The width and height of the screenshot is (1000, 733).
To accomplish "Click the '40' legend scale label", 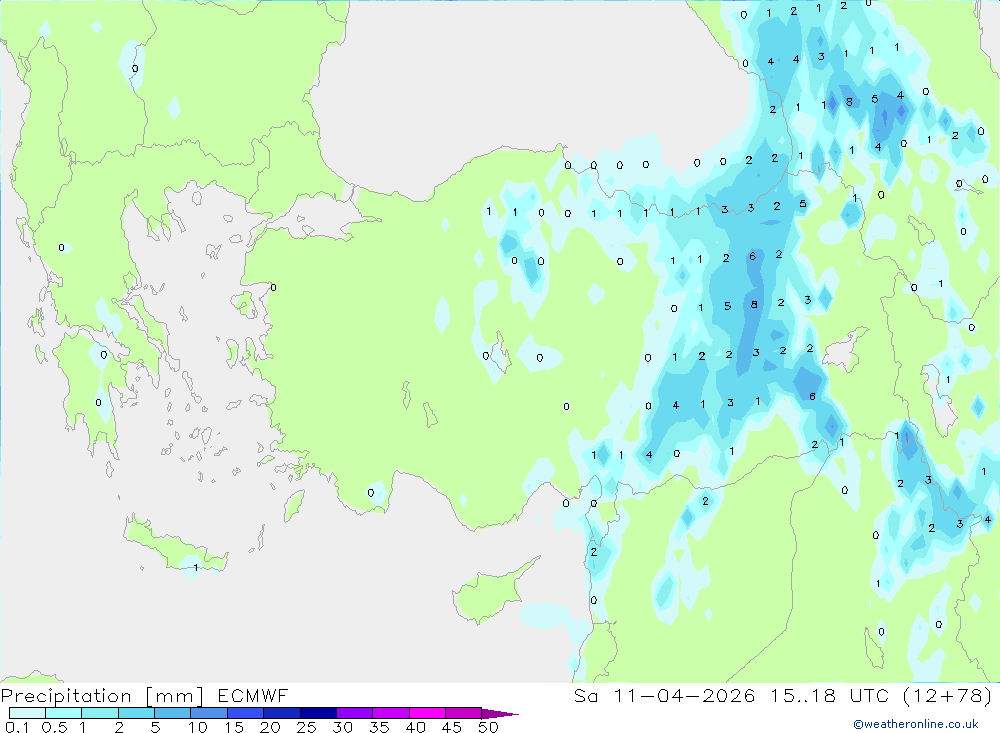I will tap(416, 727).
